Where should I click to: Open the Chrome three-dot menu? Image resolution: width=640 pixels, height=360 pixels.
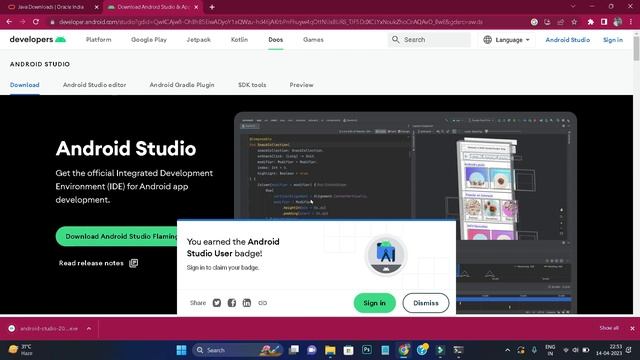[631, 22]
